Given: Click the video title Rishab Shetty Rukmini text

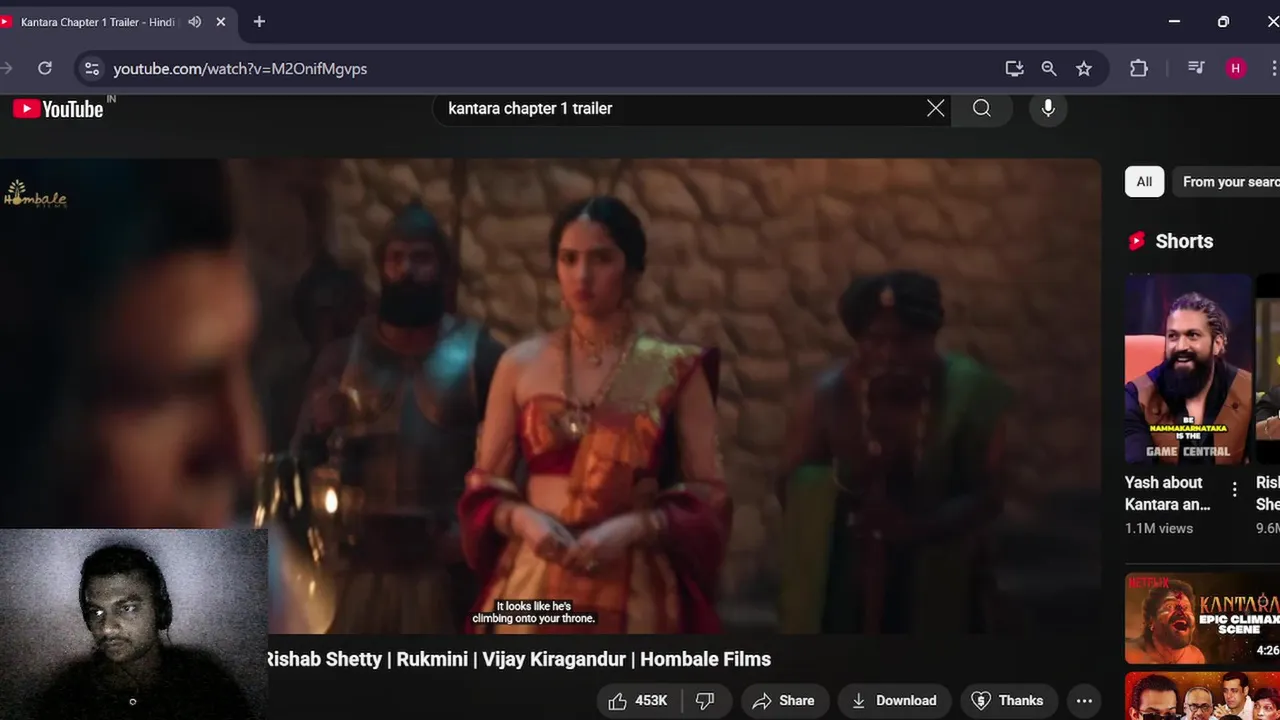Looking at the screenshot, I should point(518,659).
